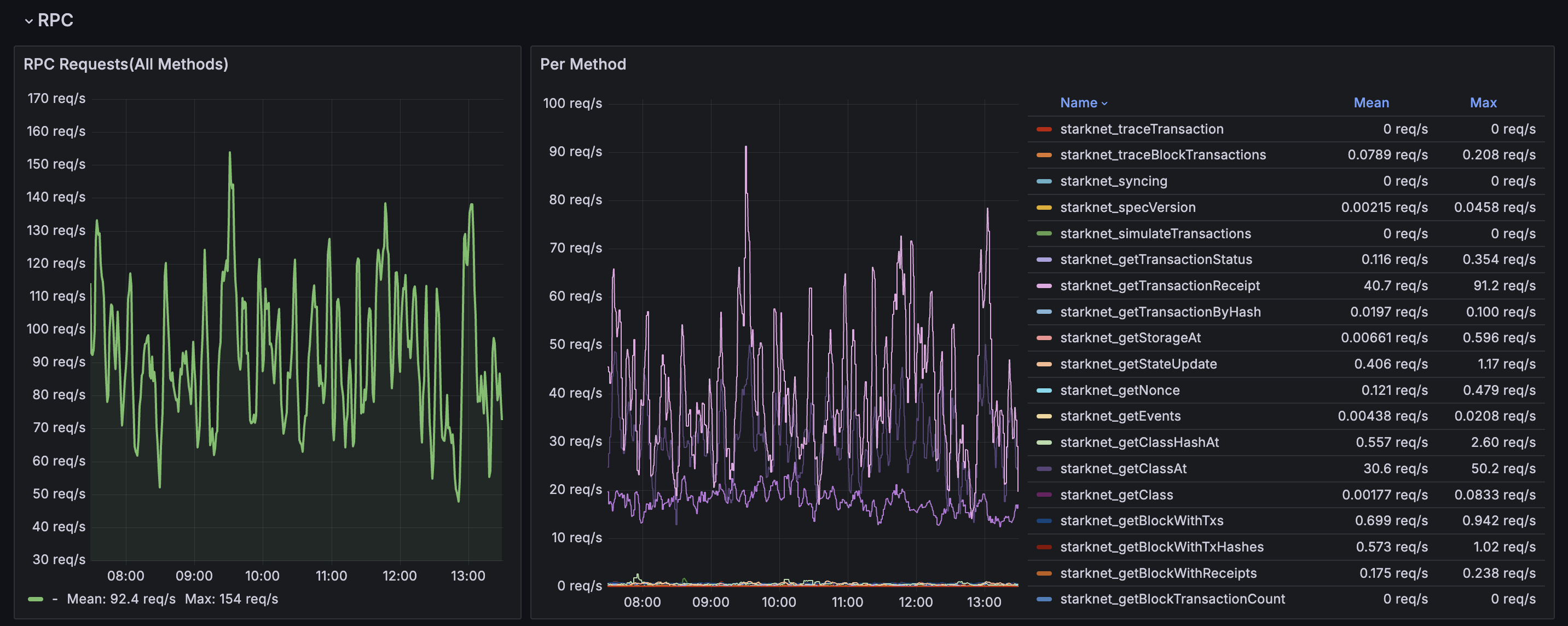The height and width of the screenshot is (626, 1568).
Task: Select starknet_syncing legend name
Action: click(1113, 181)
